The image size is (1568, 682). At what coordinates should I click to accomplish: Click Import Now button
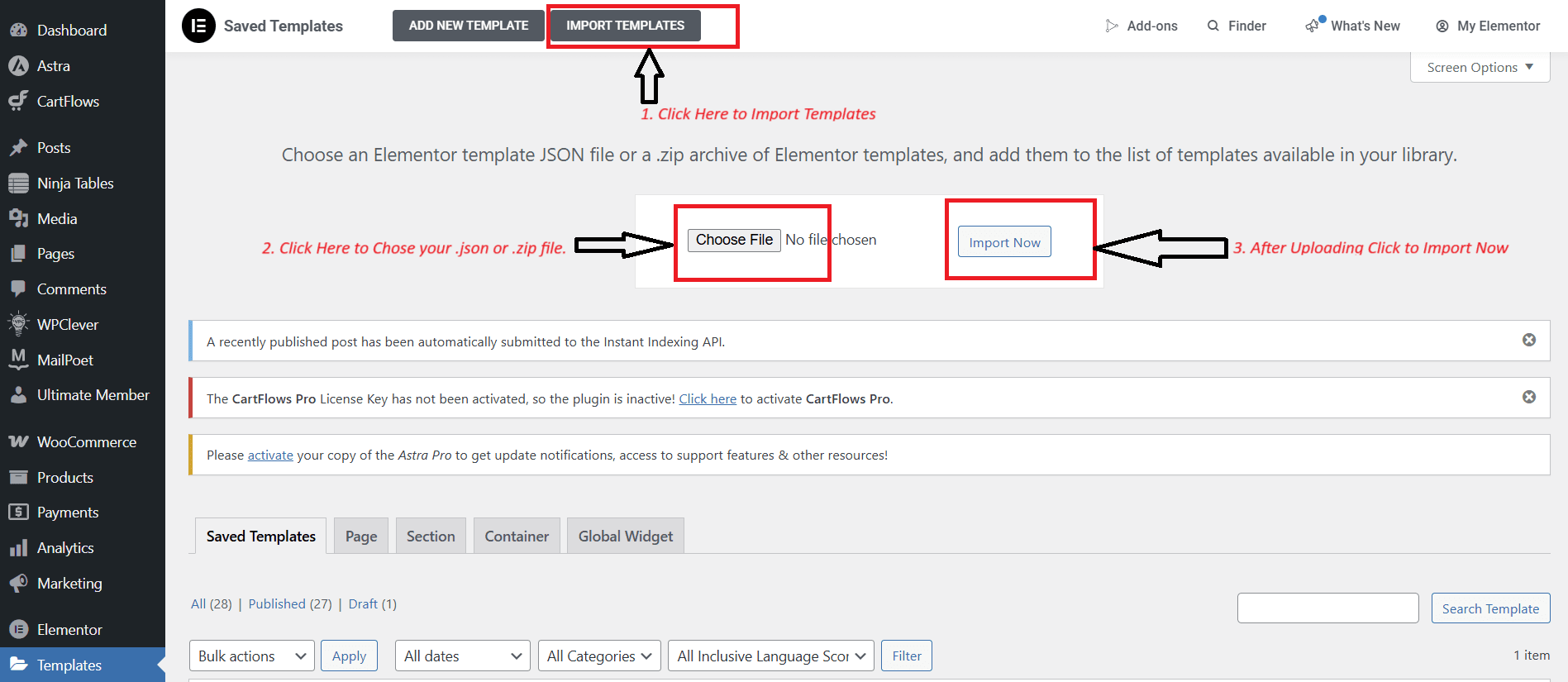pos(1004,241)
